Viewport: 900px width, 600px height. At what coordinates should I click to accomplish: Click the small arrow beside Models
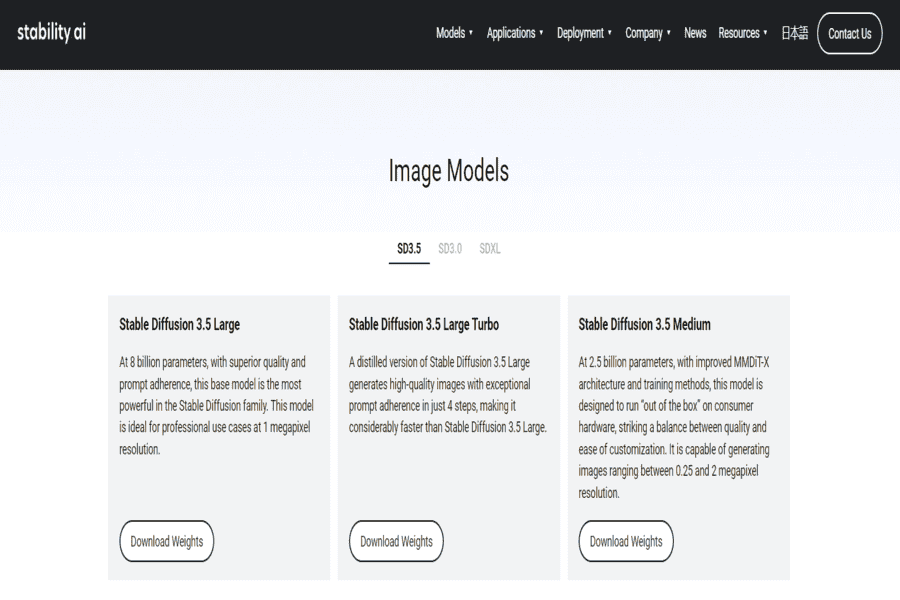tap(471, 33)
